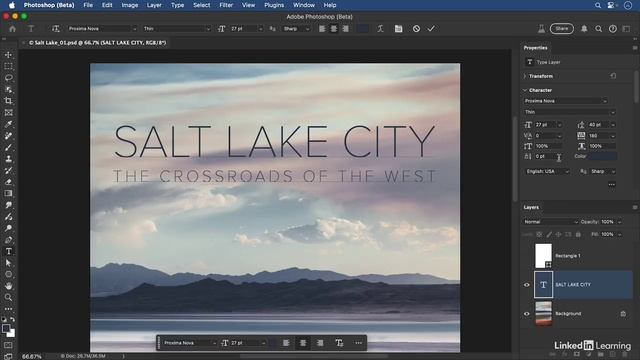This screenshot has width=640, height=360.
Task: Select the Zoom tool in toolbar
Action: (x=8, y=297)
